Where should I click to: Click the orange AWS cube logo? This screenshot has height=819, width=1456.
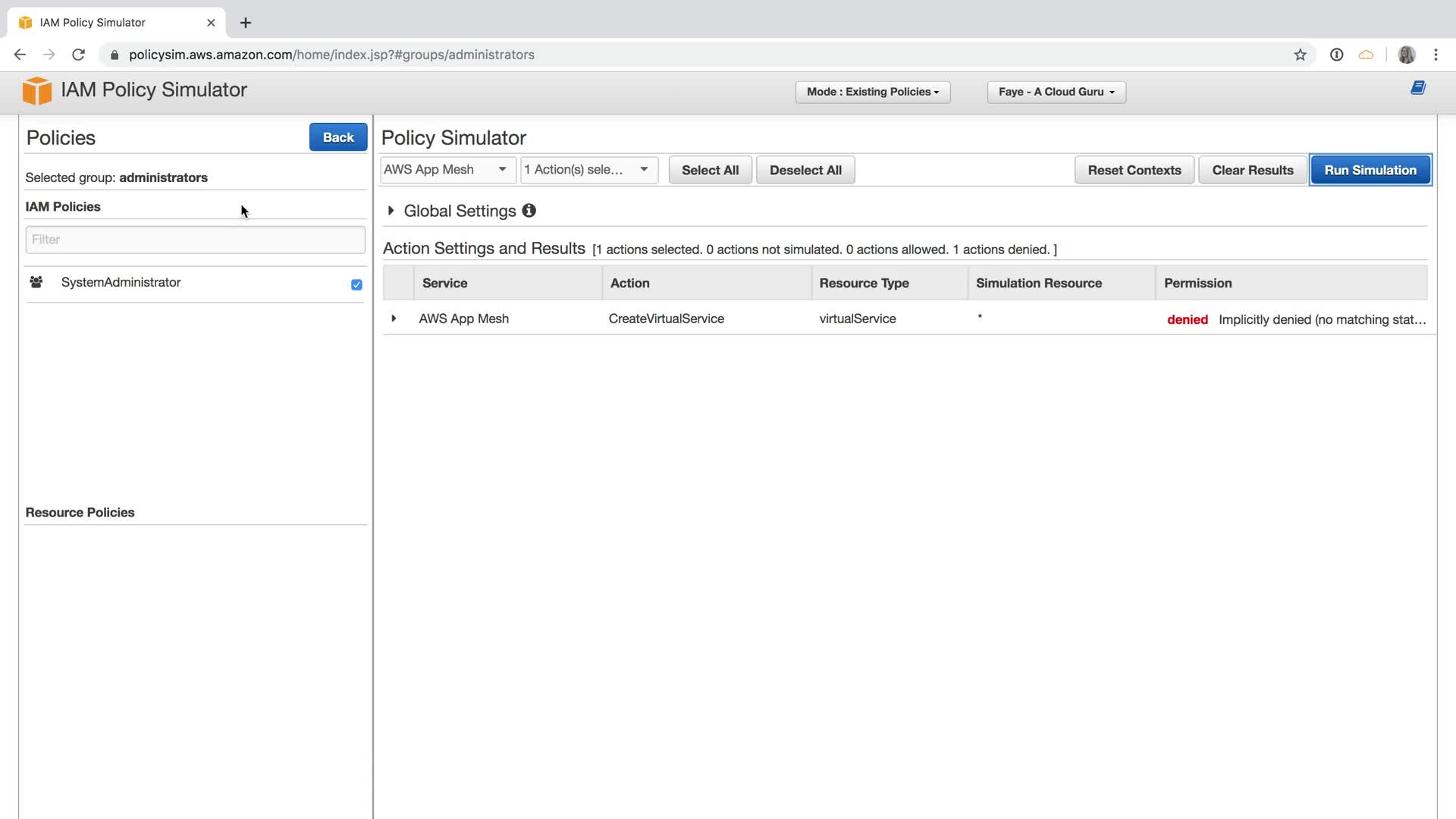36,90
